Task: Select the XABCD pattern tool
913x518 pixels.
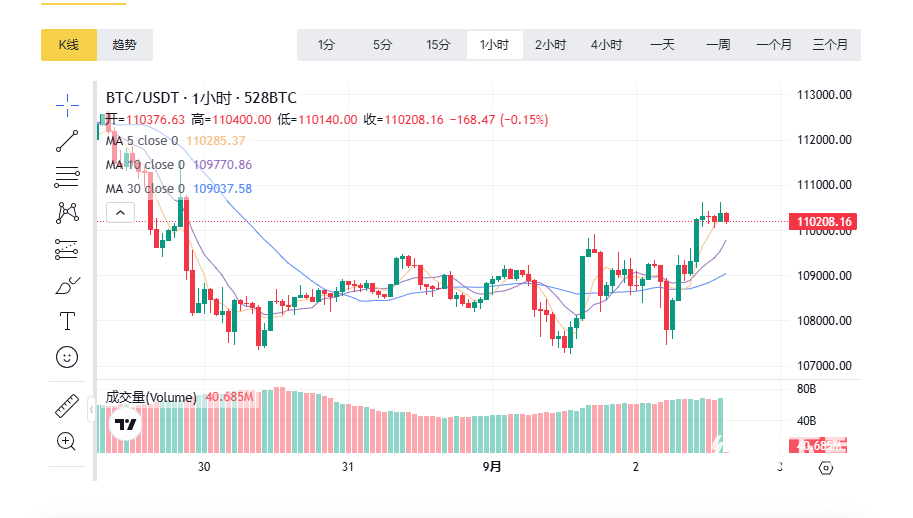Action: click(67, 212)
